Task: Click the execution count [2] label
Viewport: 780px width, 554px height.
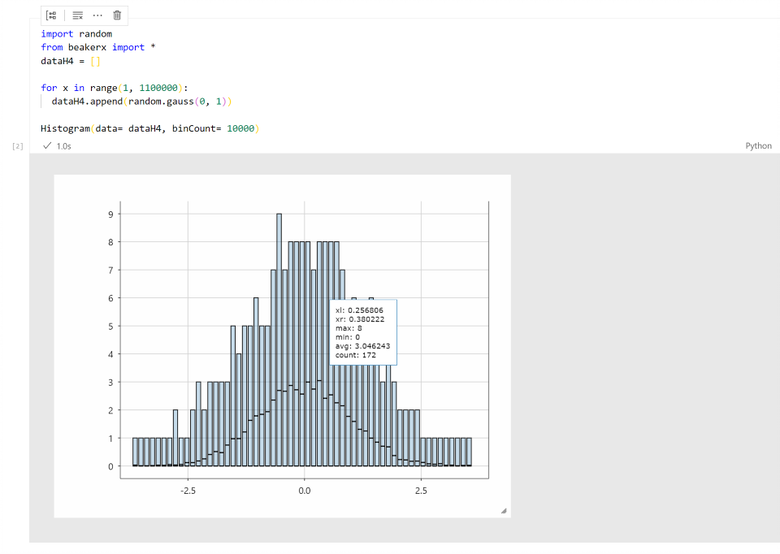Action: click(x=18, y=146)
